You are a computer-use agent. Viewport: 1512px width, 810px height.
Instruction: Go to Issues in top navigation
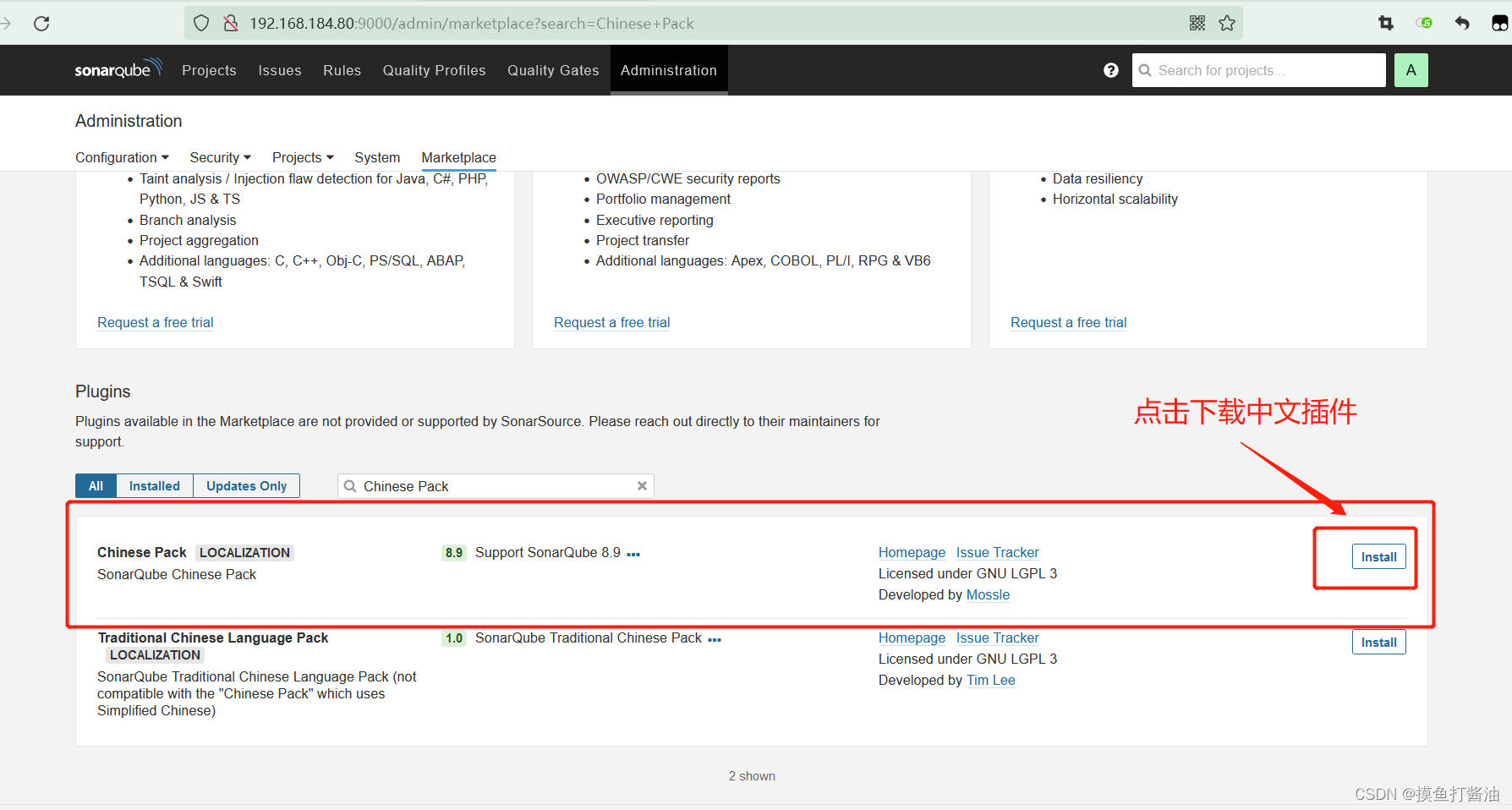point(280,70)
